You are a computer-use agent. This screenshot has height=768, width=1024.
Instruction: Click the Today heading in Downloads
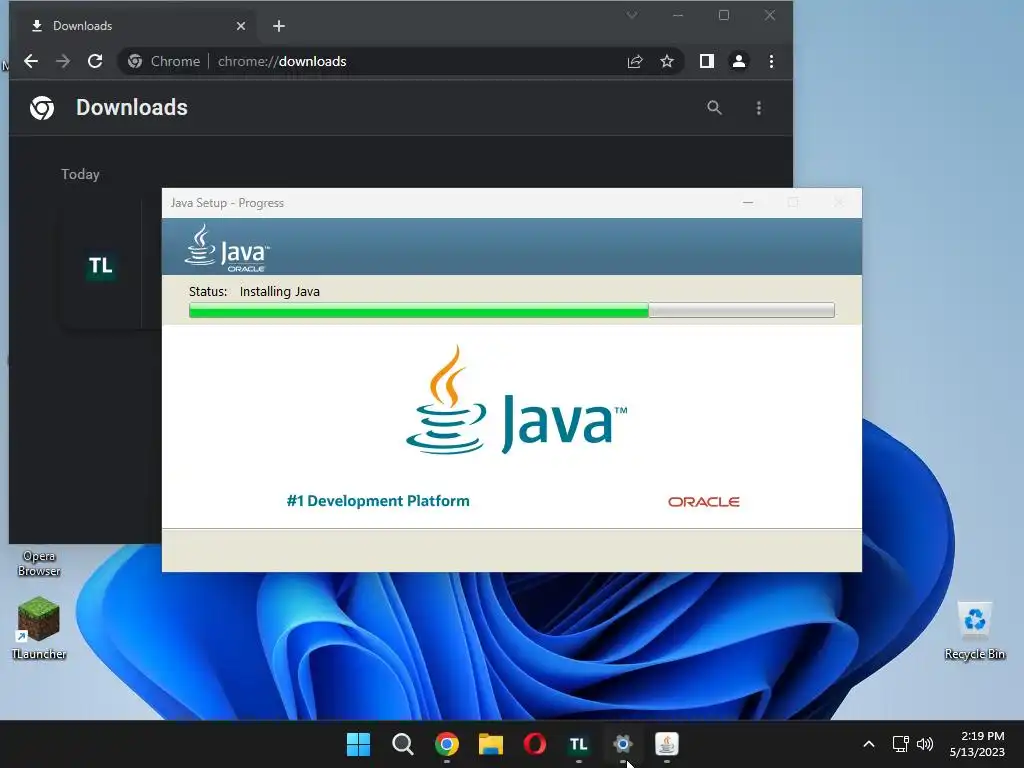(x=80, y=174)
